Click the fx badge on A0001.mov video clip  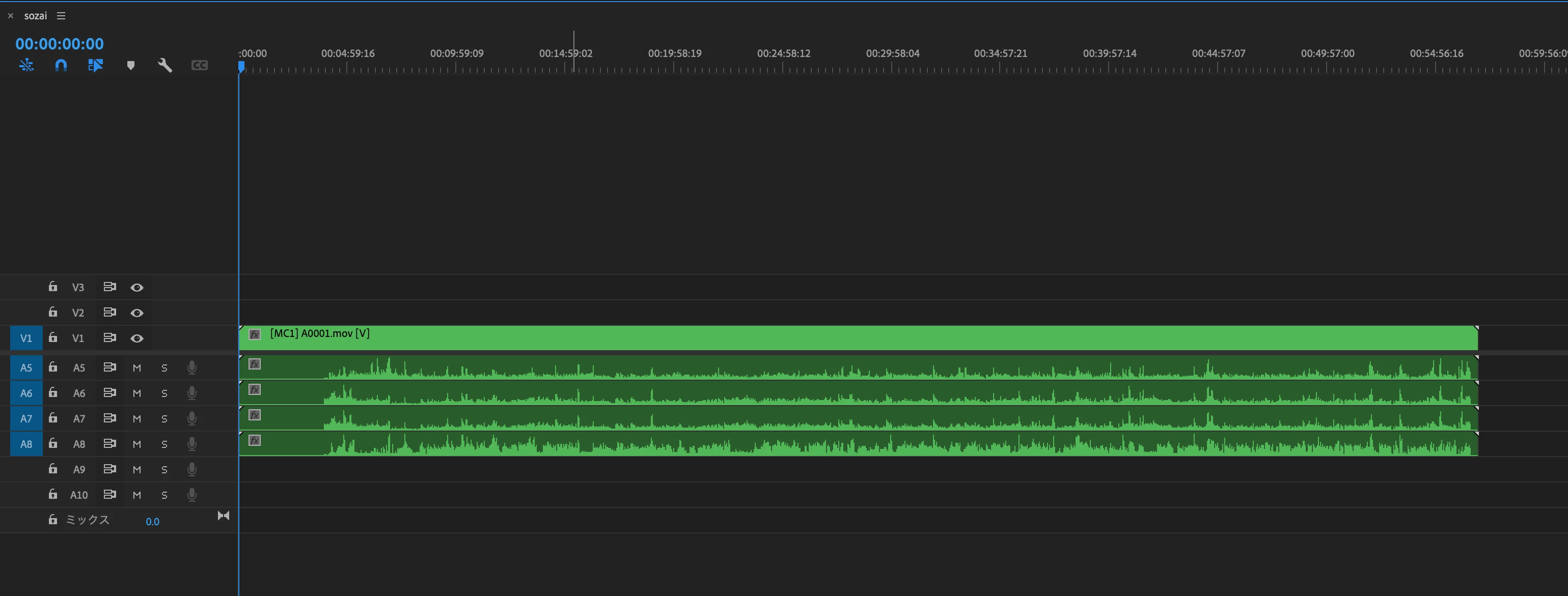click(255, 334)
